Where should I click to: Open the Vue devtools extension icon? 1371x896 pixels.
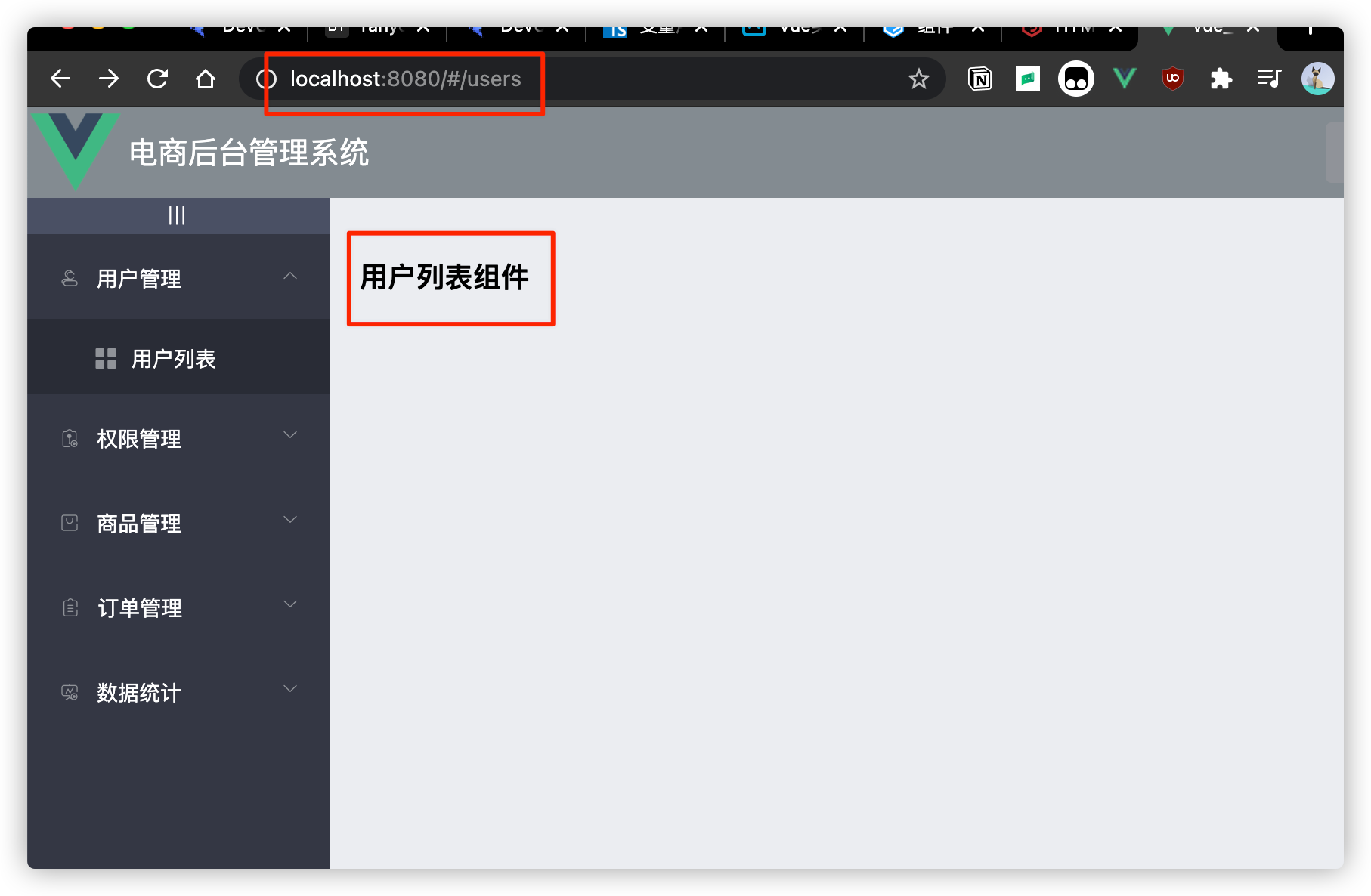click(x=1125, y=79)
